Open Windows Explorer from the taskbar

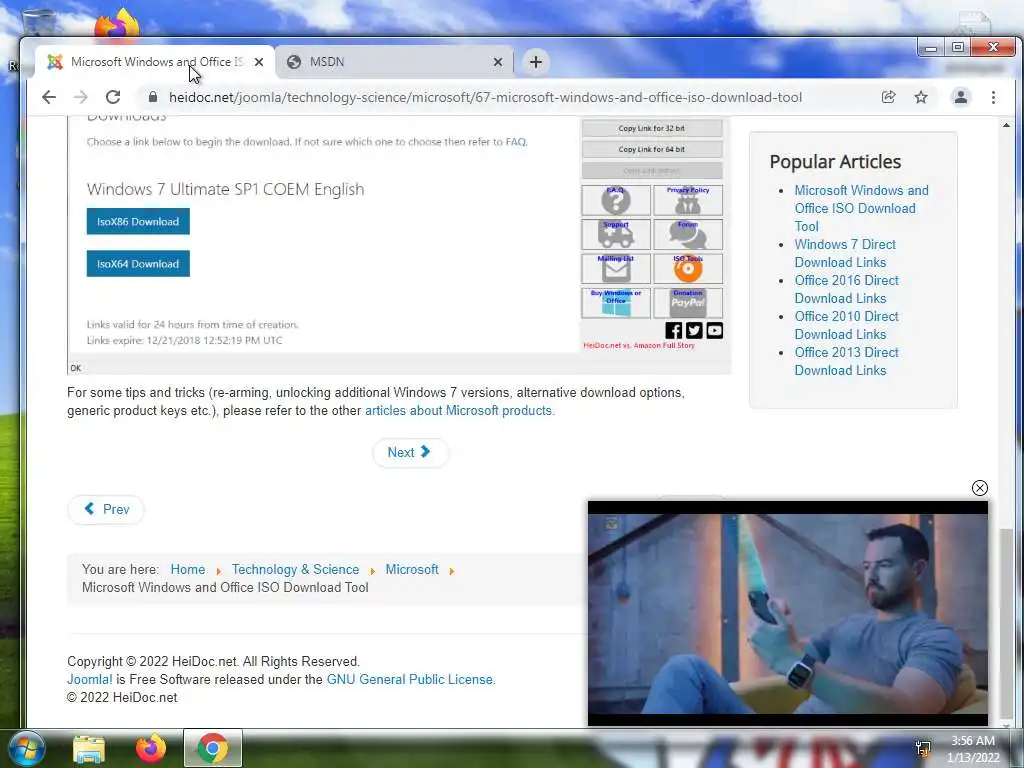pos(89,749)
